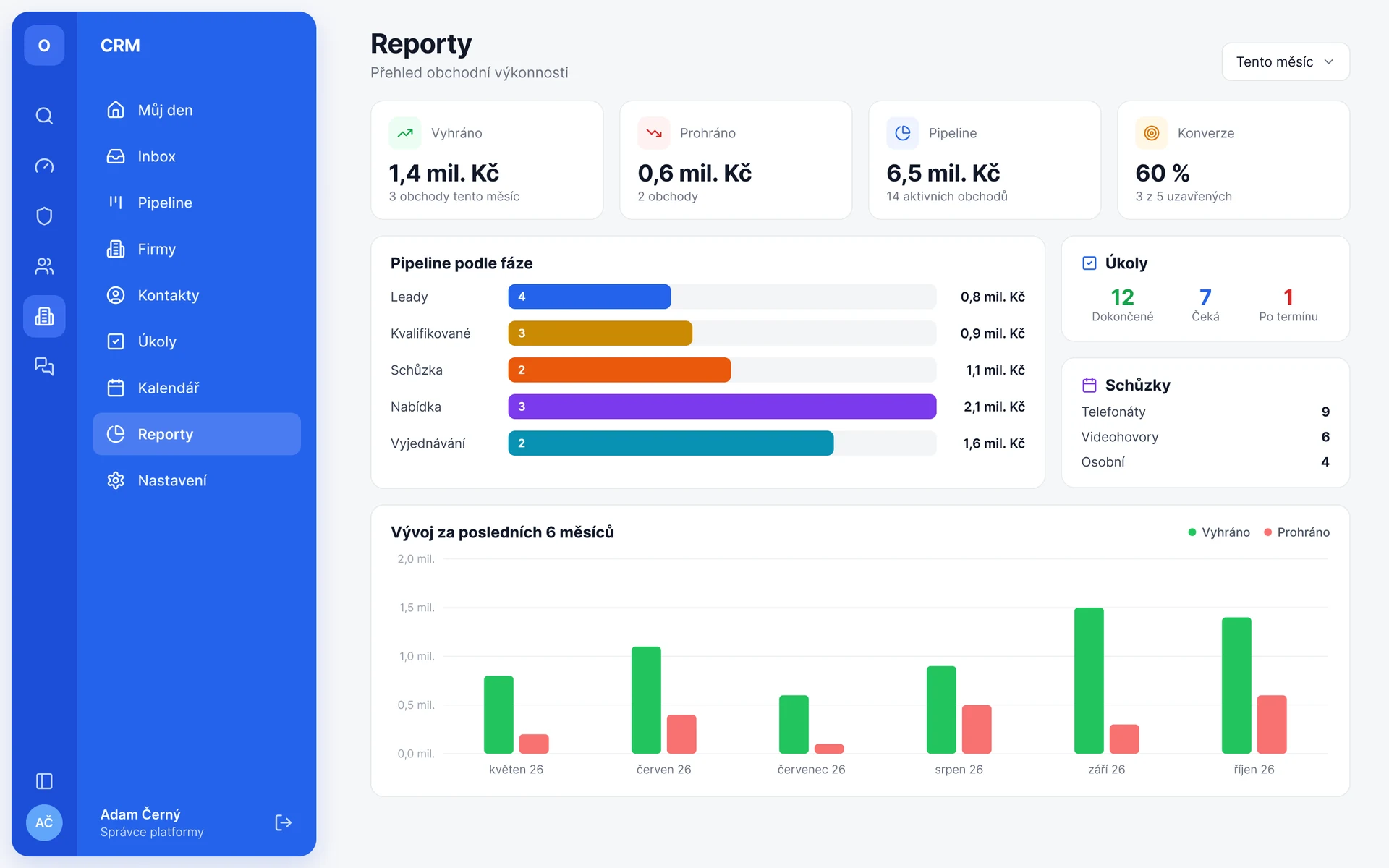Click the search icon in the left rail

44,116
